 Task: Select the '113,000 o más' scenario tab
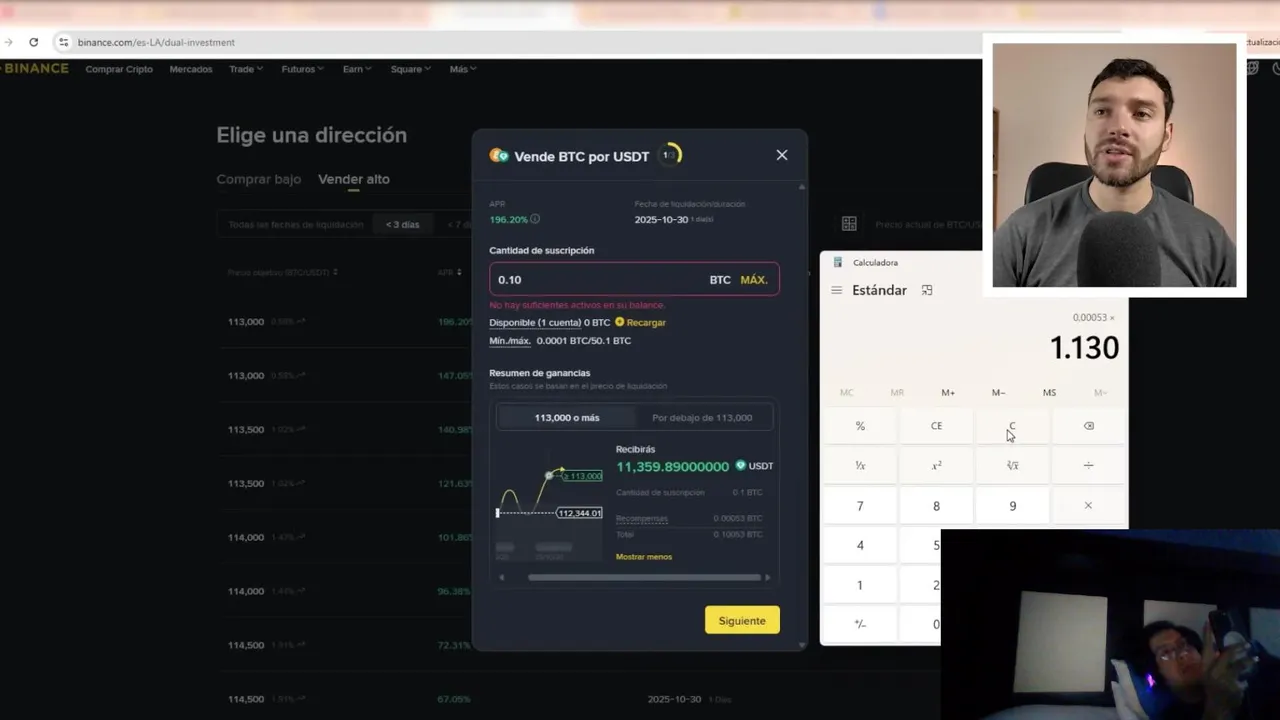(567, 418)
